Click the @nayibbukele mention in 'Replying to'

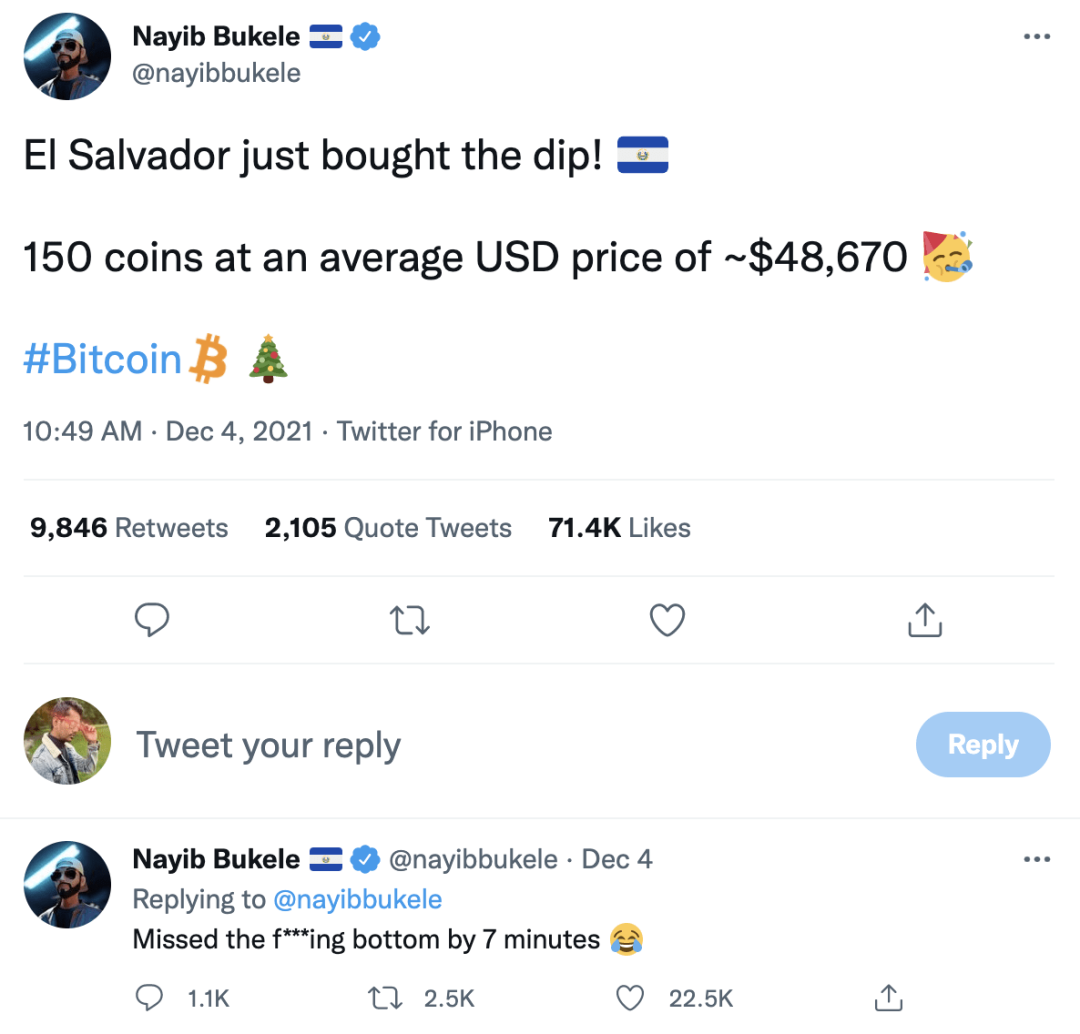click(x=357, y=899)
